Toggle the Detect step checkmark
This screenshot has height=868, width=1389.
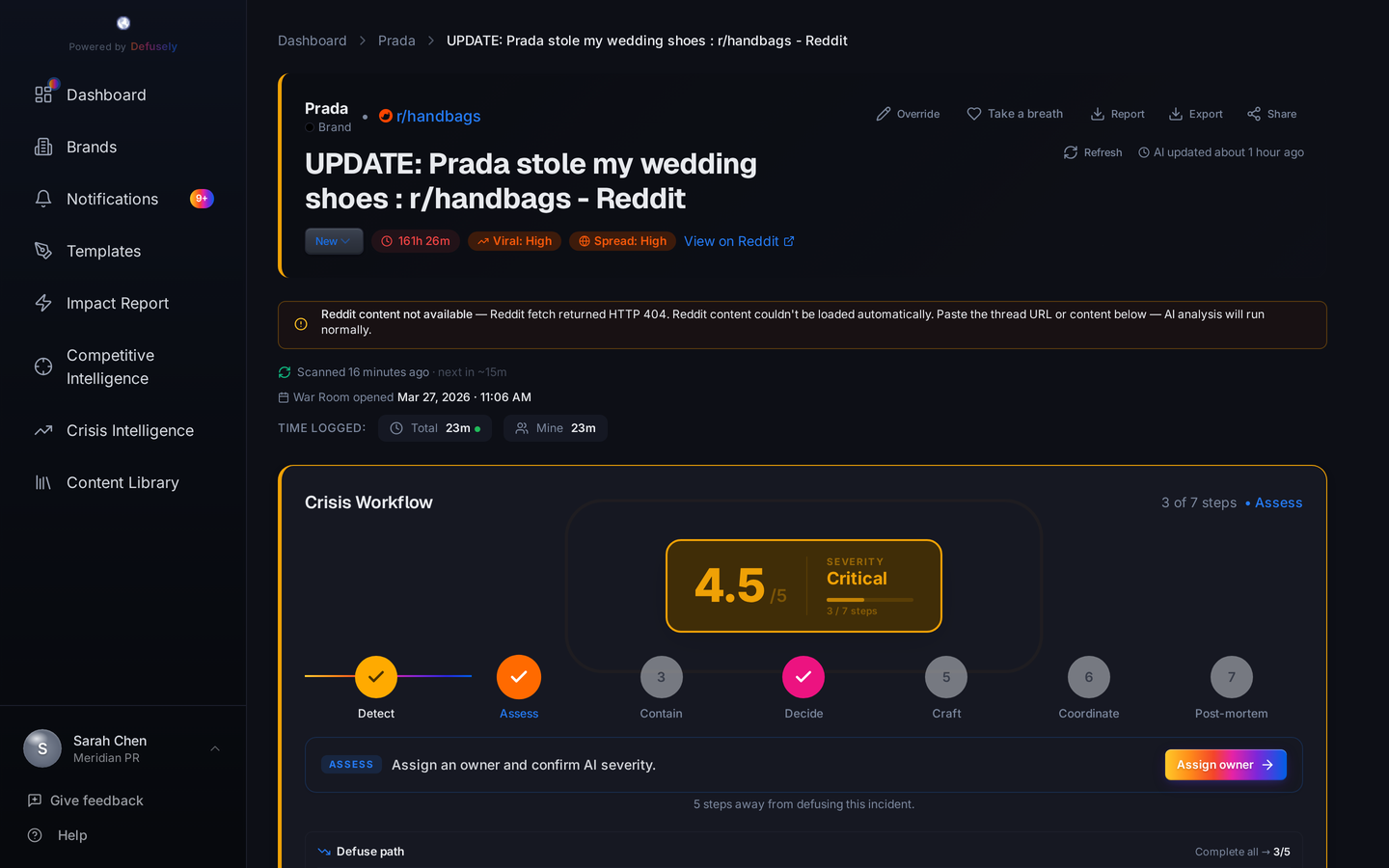(x=376, y=677)
